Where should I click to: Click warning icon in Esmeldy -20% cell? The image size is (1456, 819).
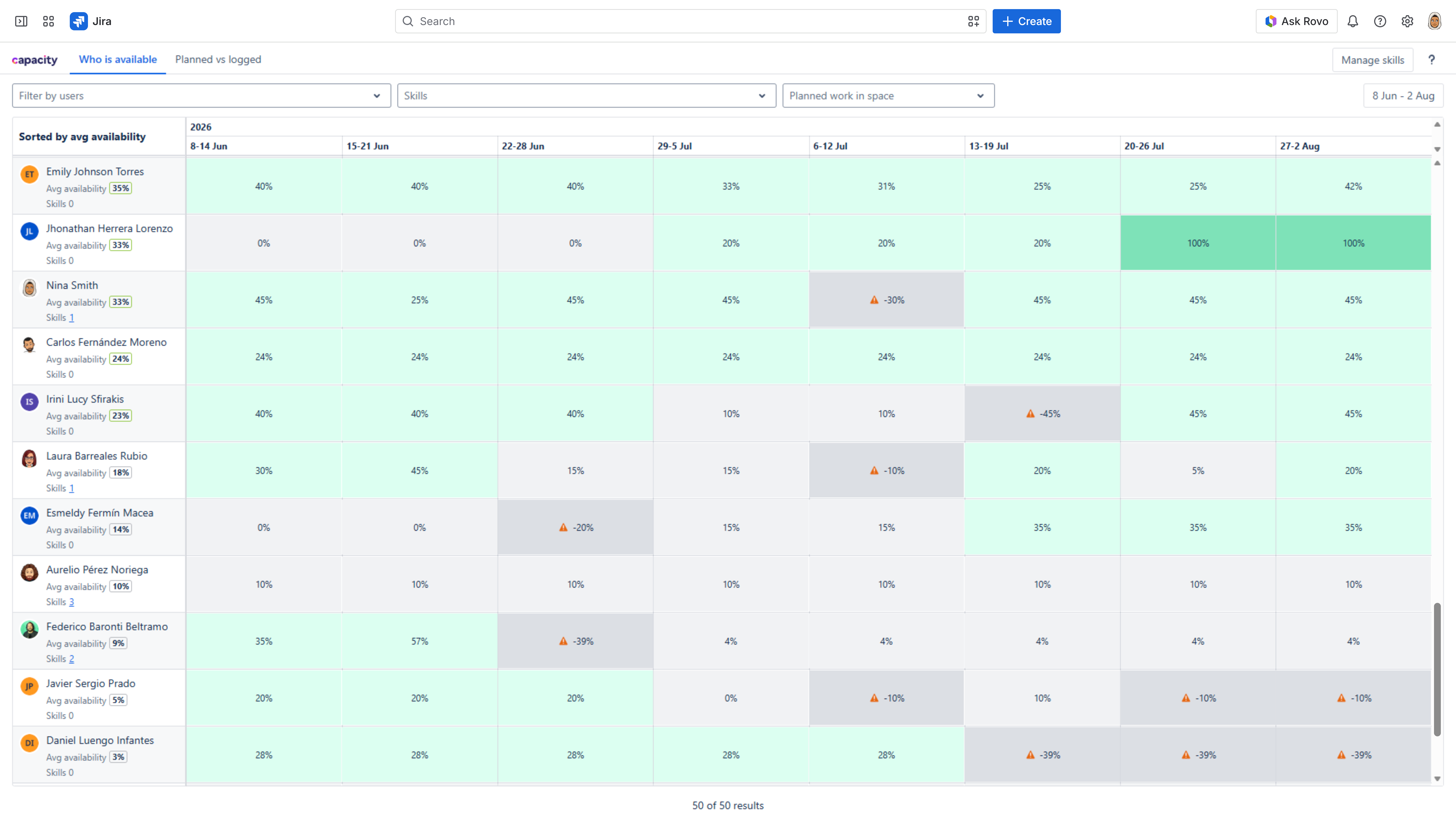(563, 527)
